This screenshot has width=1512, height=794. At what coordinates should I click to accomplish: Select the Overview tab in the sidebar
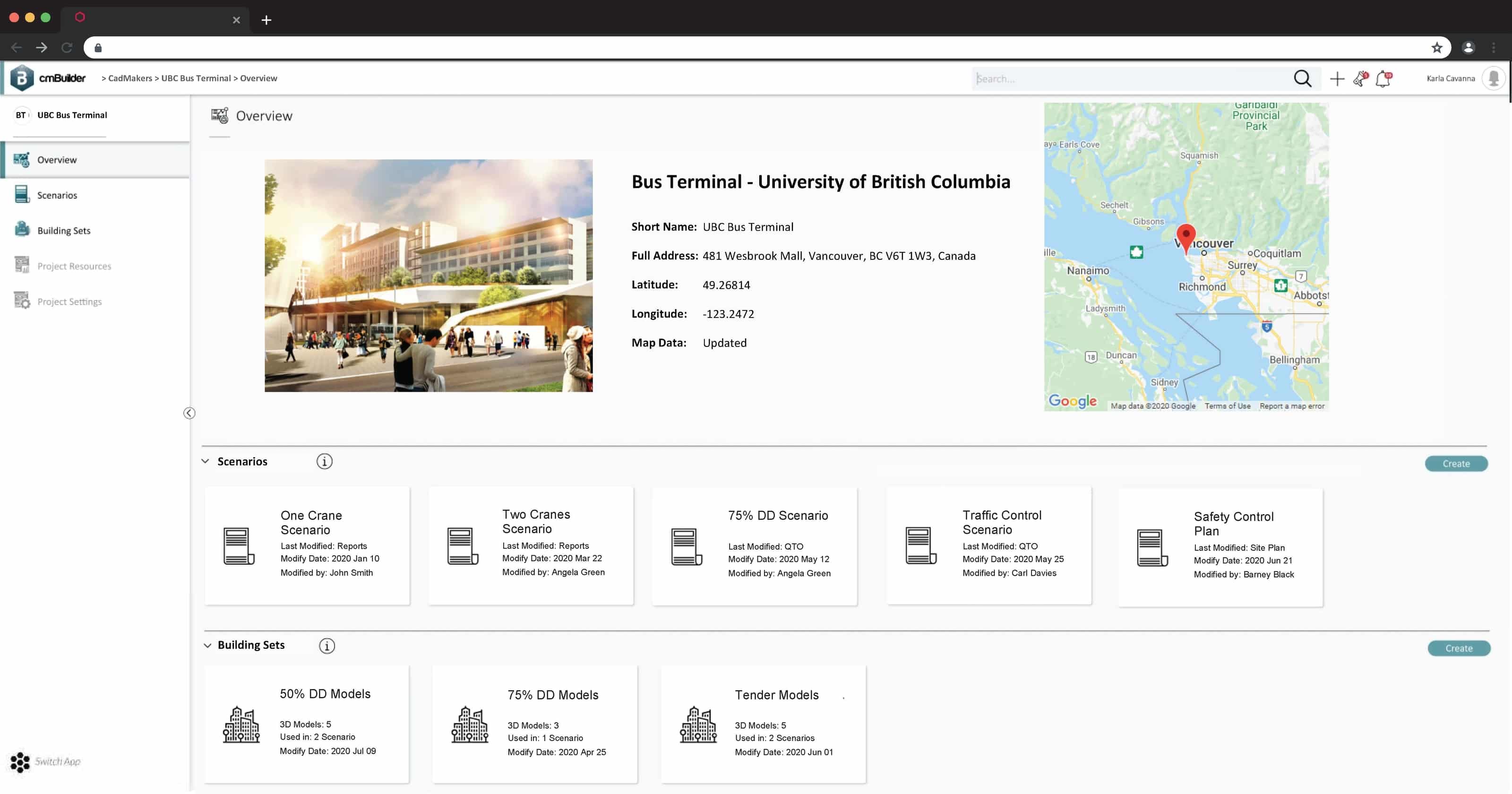[x=57, y=159]
